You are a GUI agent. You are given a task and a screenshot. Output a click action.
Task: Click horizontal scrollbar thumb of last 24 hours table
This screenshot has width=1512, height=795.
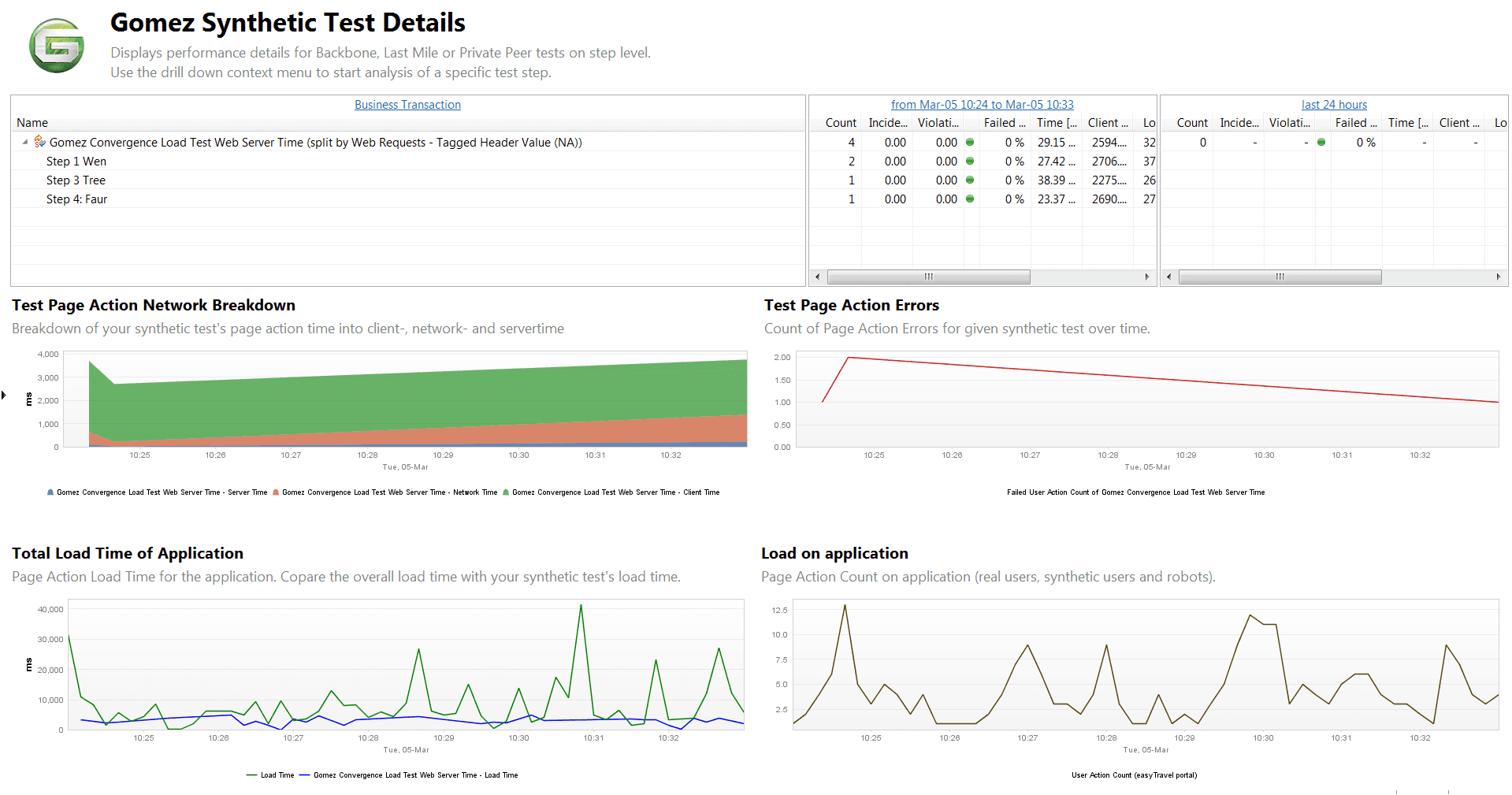coord(1280,277)
